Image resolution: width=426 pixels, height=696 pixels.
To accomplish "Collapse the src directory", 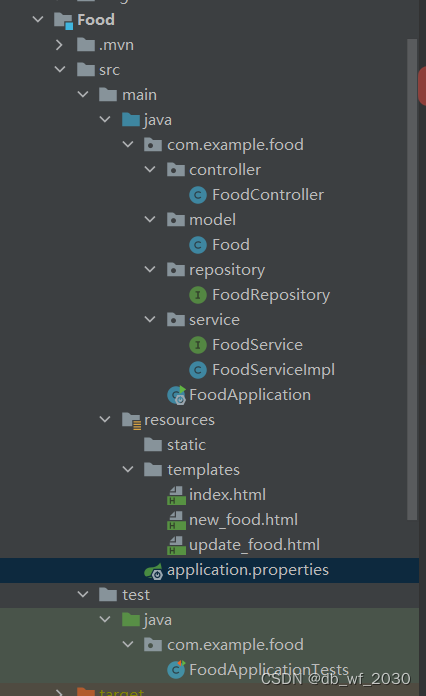I will point(60,69).
